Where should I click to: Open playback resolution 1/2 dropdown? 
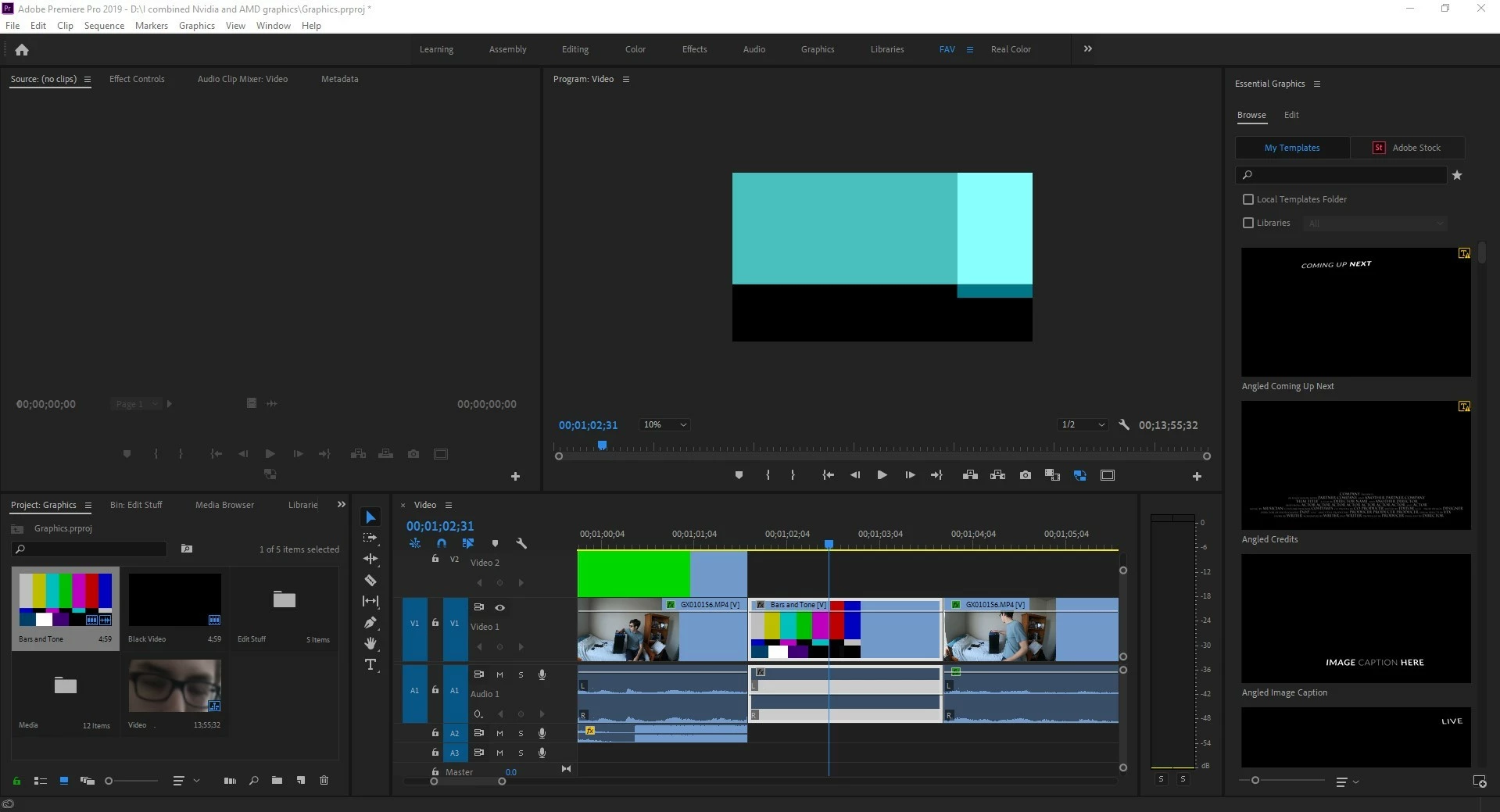pos(1083,425)
